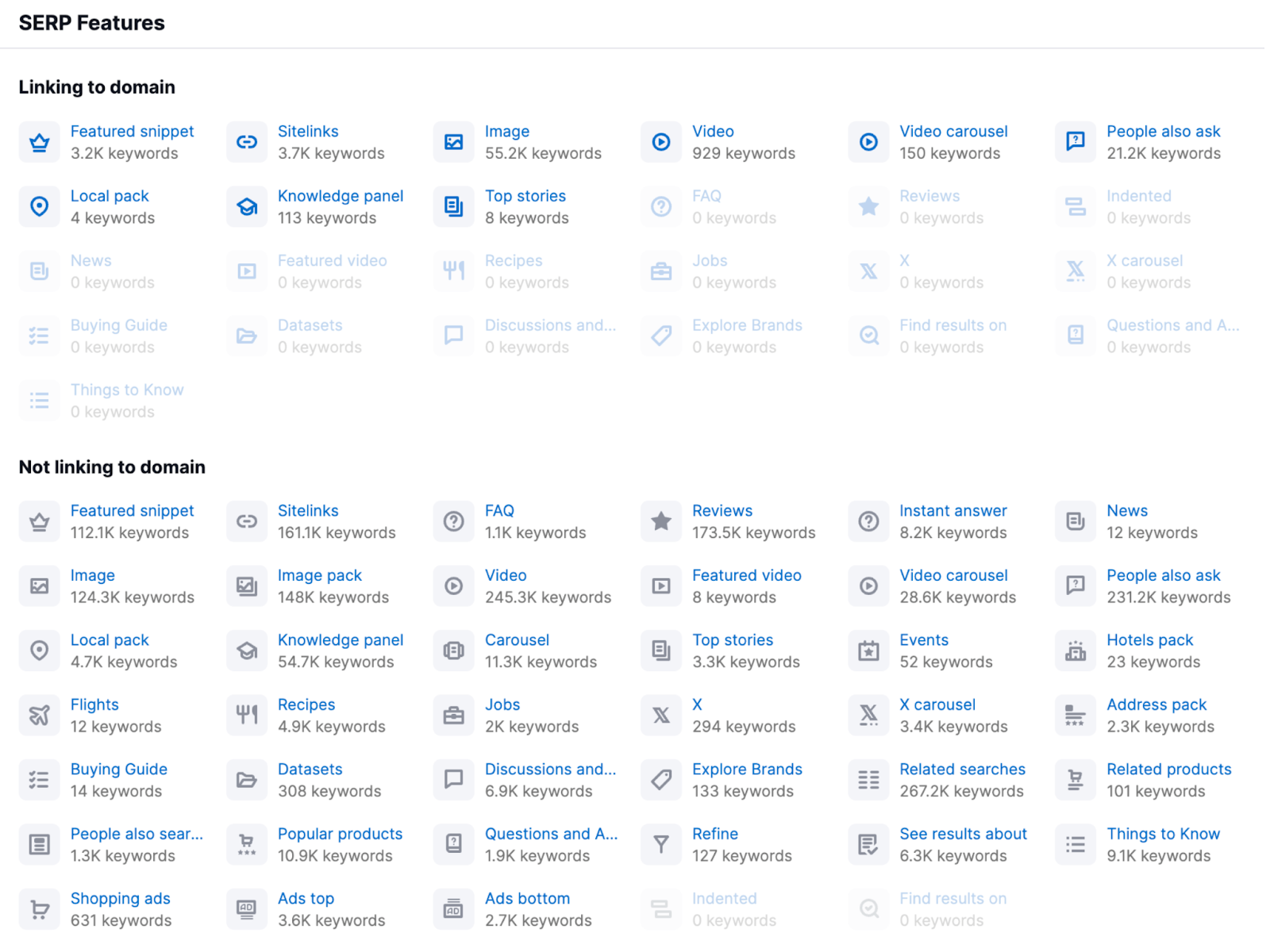Screen dimensions: 1270x952
Task: Open Video carousel link showing 150 keywords
Action: (953, 132)
